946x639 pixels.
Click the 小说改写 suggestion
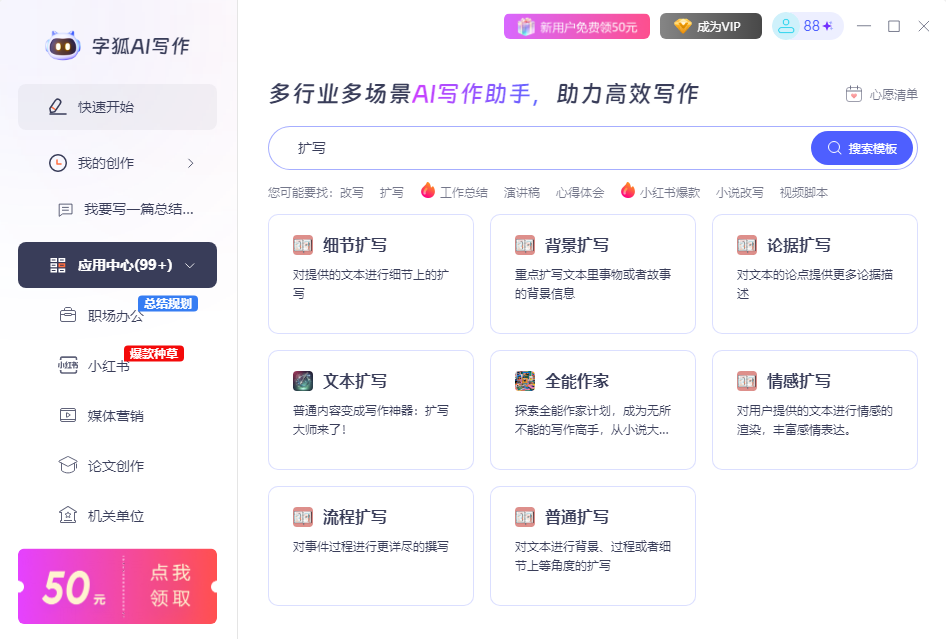point(740,192)
